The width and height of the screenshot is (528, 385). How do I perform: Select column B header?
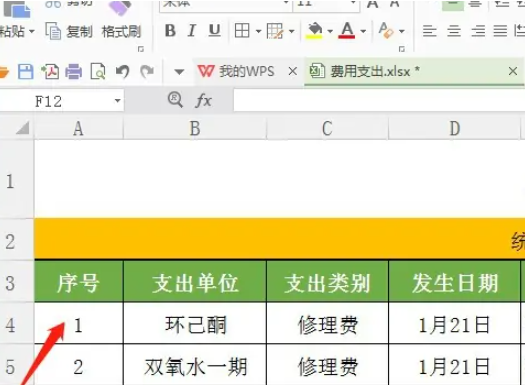195,129
